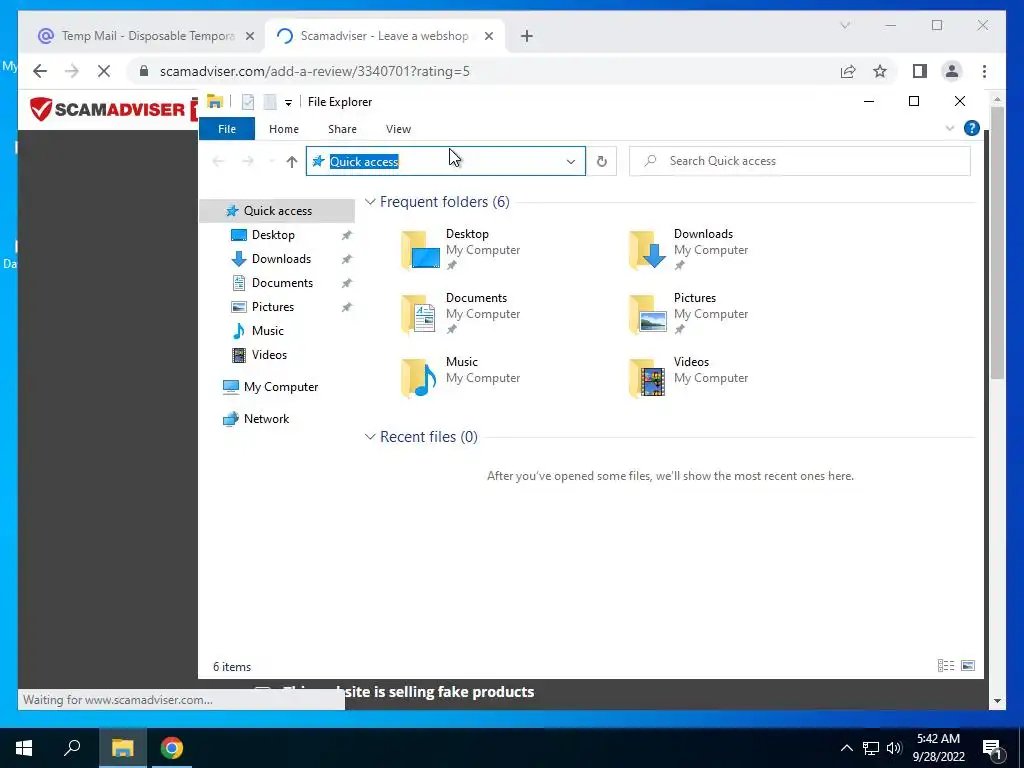Open the File Explorer Help icon
1024x768 pixels.
tap(971, 129)
